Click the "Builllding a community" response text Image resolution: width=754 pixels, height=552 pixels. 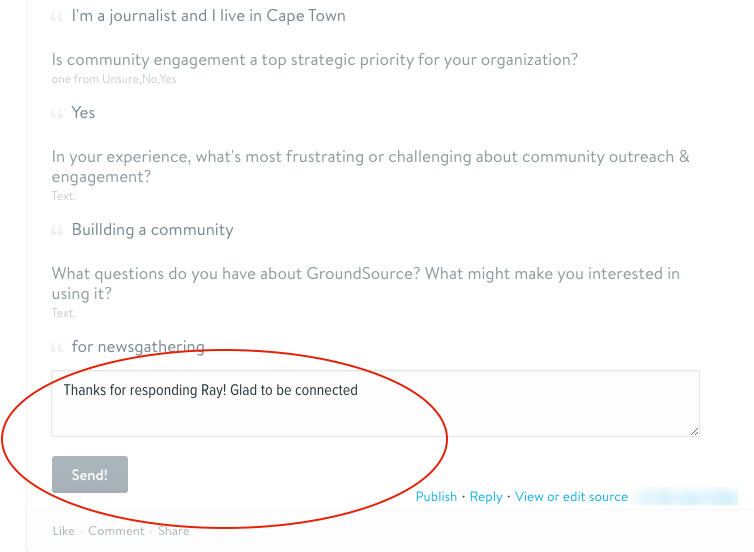[152, 230]
